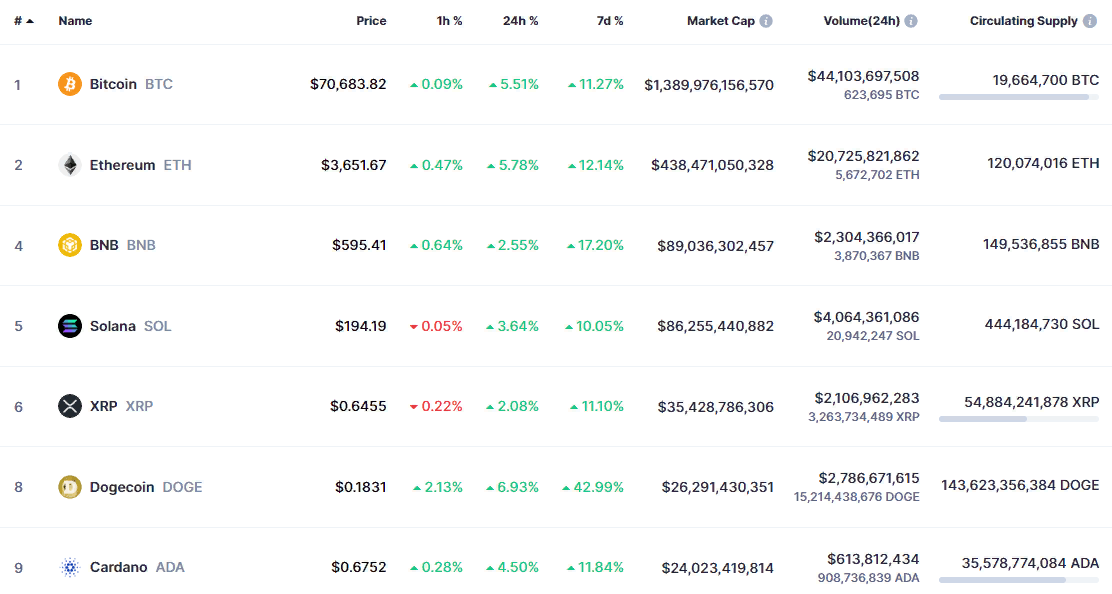The height and width of the screenshot is (594, 1112).
Task: Click Solana volume $4,064,361,086
Action: pos(867,317)
